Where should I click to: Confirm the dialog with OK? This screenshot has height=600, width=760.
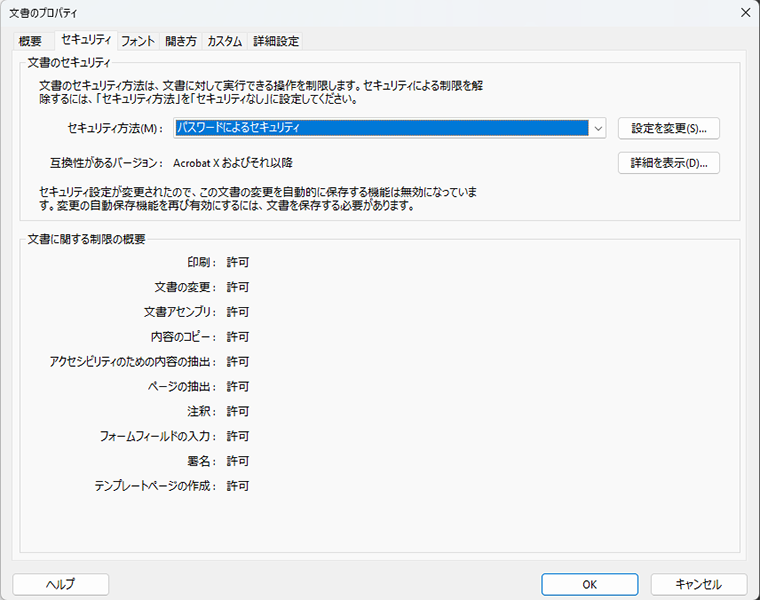590,584
